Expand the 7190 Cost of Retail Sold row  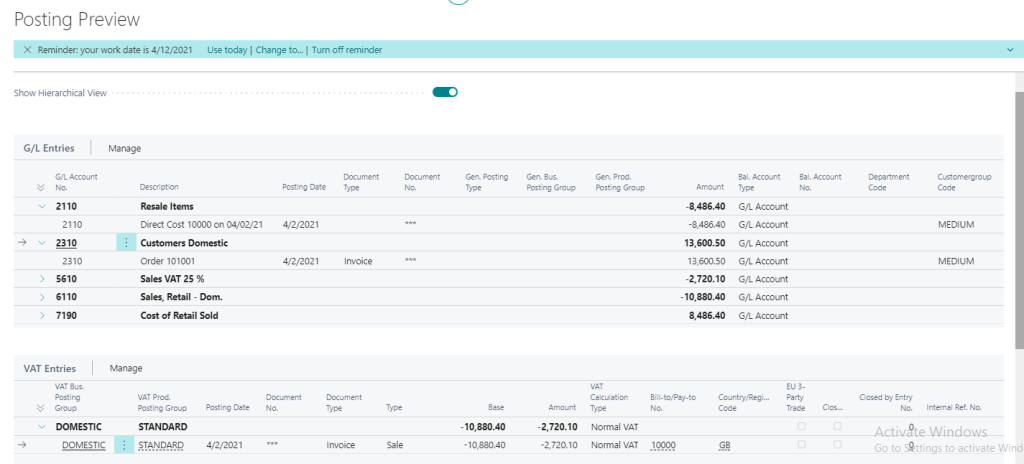tap(42, 315)
